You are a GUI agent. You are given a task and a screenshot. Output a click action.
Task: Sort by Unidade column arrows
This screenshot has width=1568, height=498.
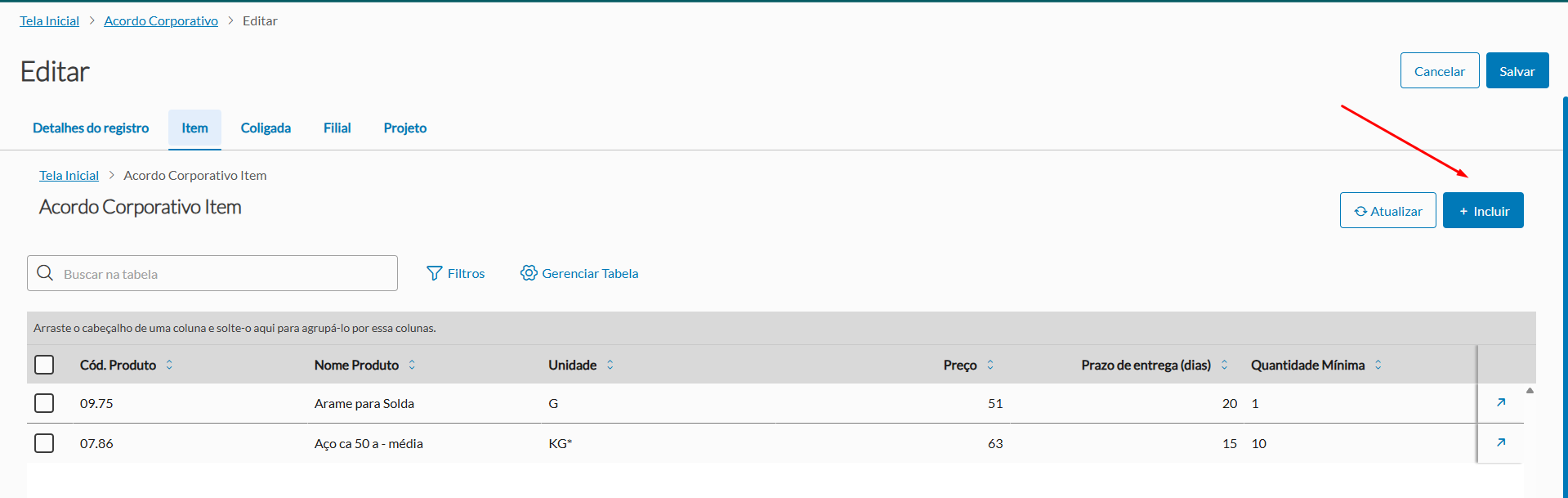(x=610, y=365)
